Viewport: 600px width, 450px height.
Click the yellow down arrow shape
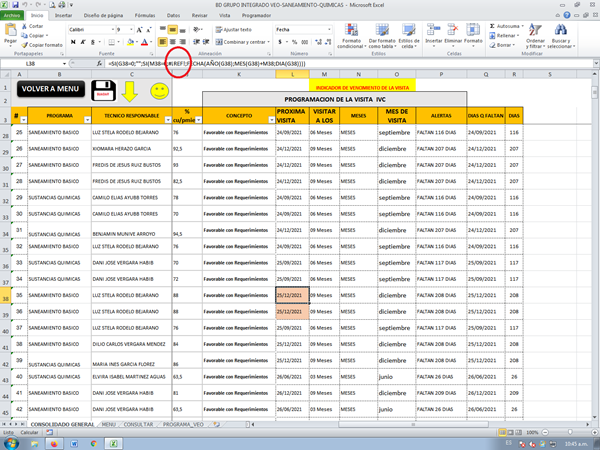131,94
